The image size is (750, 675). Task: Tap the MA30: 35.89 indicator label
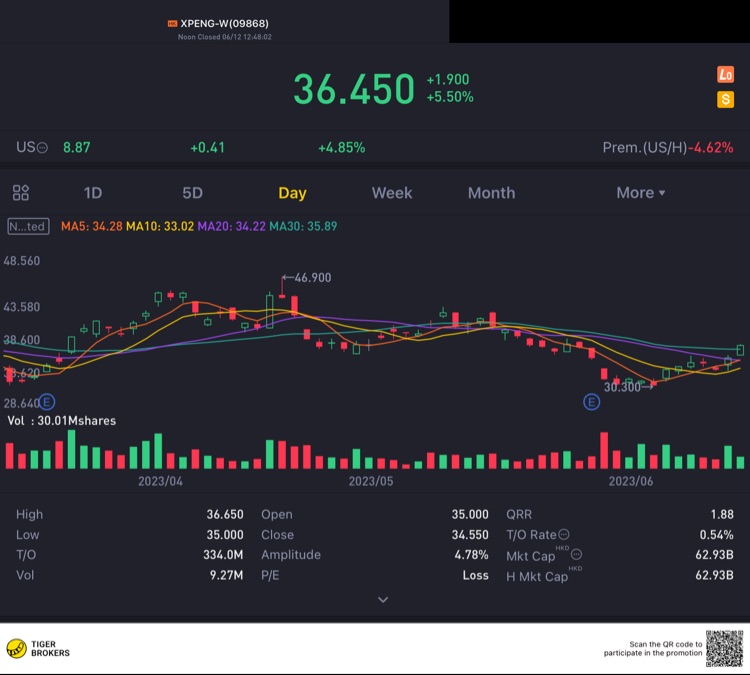[303, 226]
